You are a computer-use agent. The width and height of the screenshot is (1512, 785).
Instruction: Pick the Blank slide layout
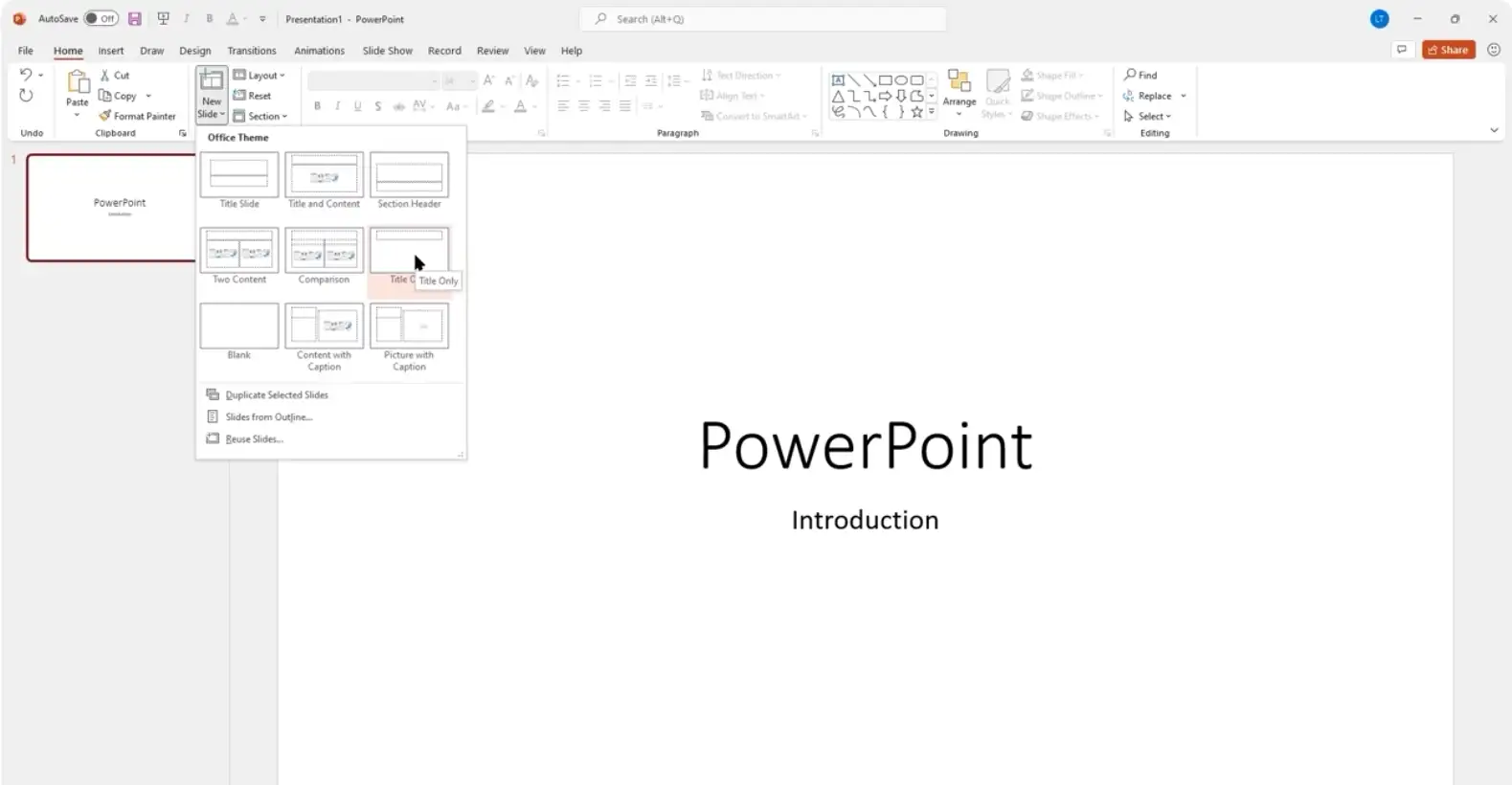[x=238, y=326]
